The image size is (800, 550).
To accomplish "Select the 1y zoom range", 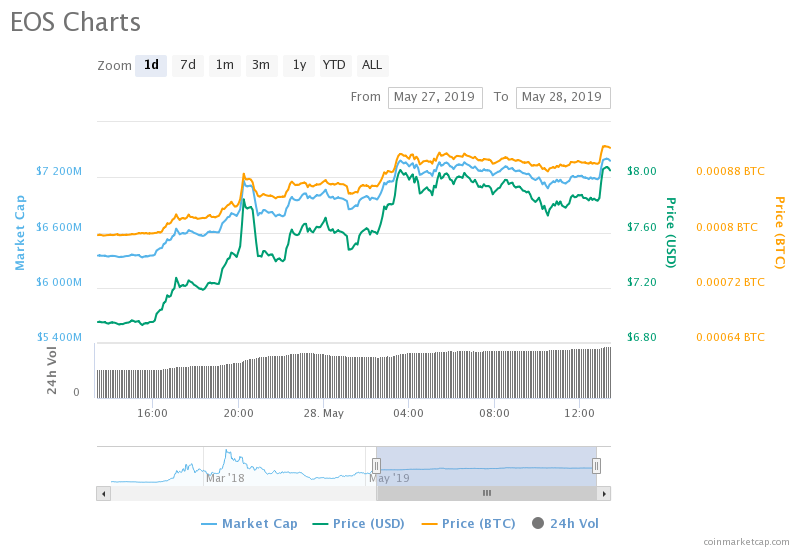I will (x=298, y=65).
